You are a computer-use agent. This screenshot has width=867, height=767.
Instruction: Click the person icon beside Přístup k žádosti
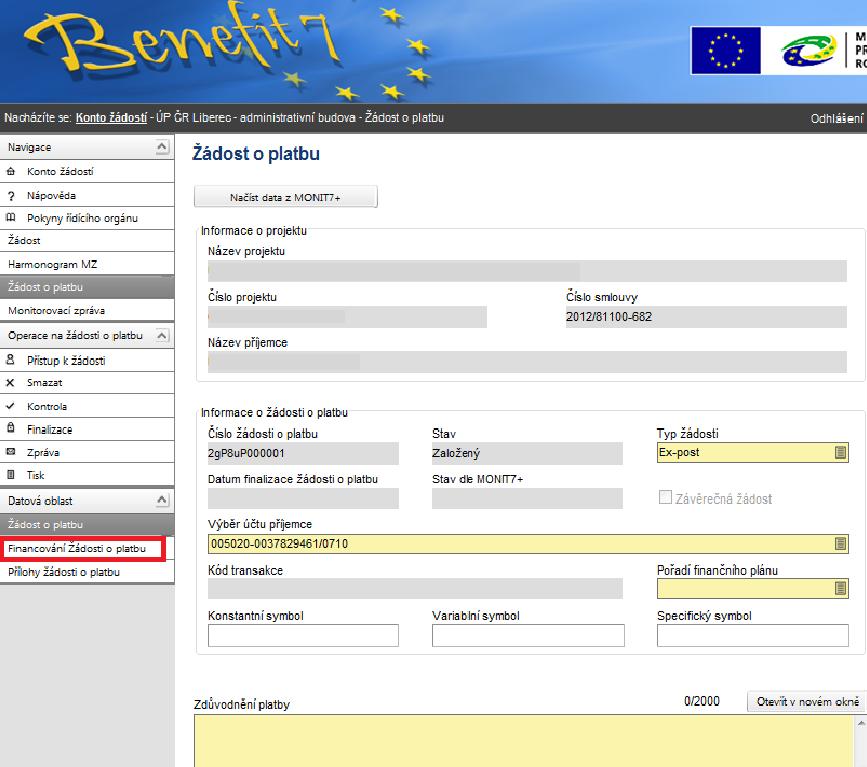point(11,360)
